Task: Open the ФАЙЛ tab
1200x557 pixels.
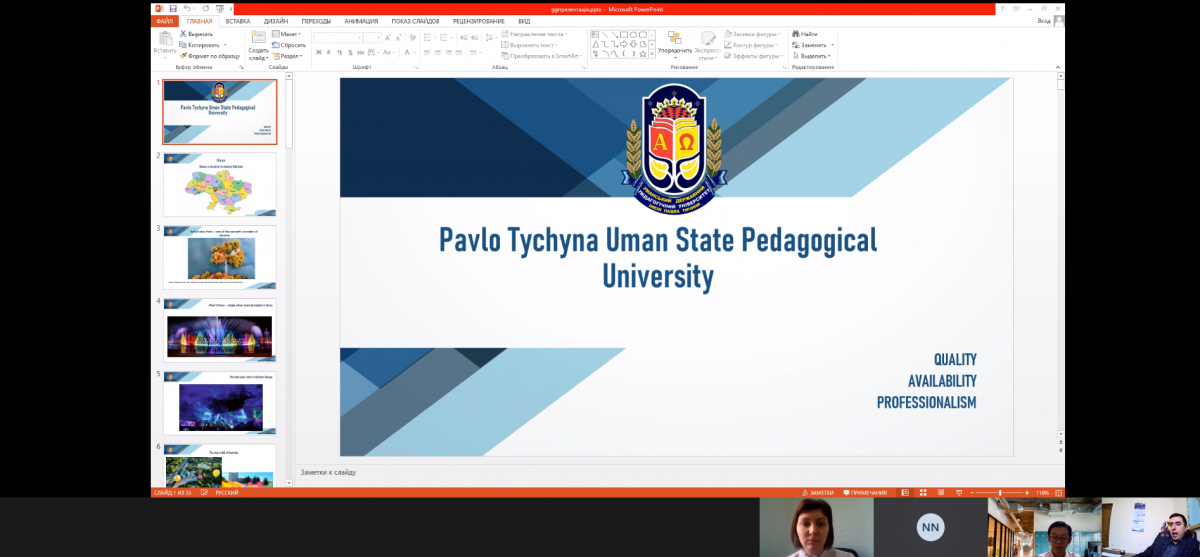Action: tap(165, 20)
